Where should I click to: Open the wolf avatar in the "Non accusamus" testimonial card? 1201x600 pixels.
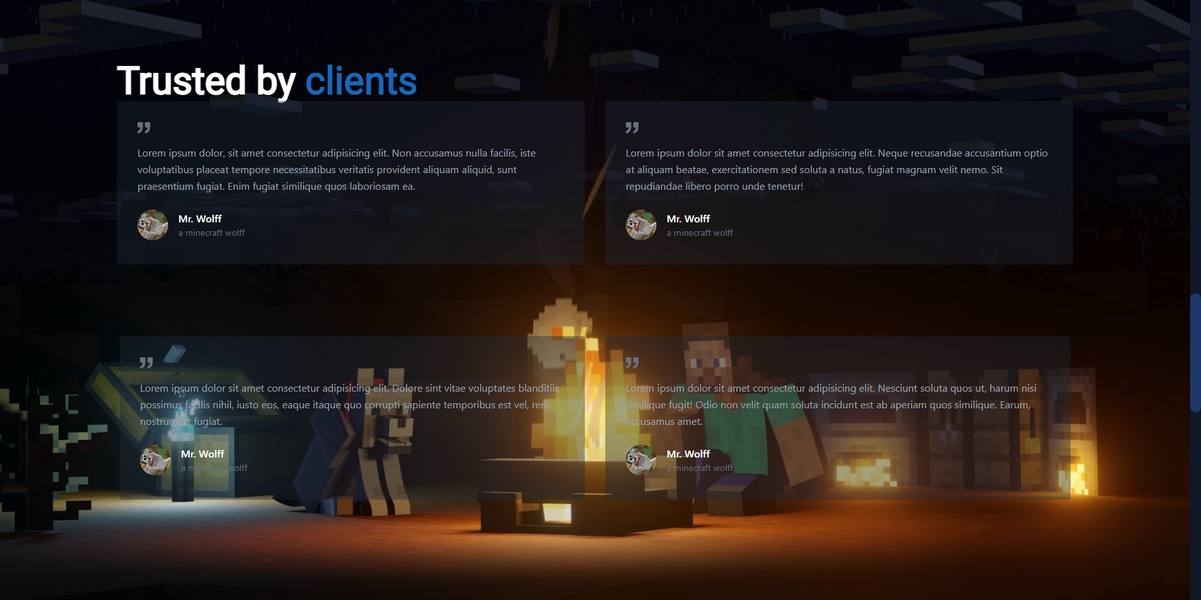[x=153, y=225]
